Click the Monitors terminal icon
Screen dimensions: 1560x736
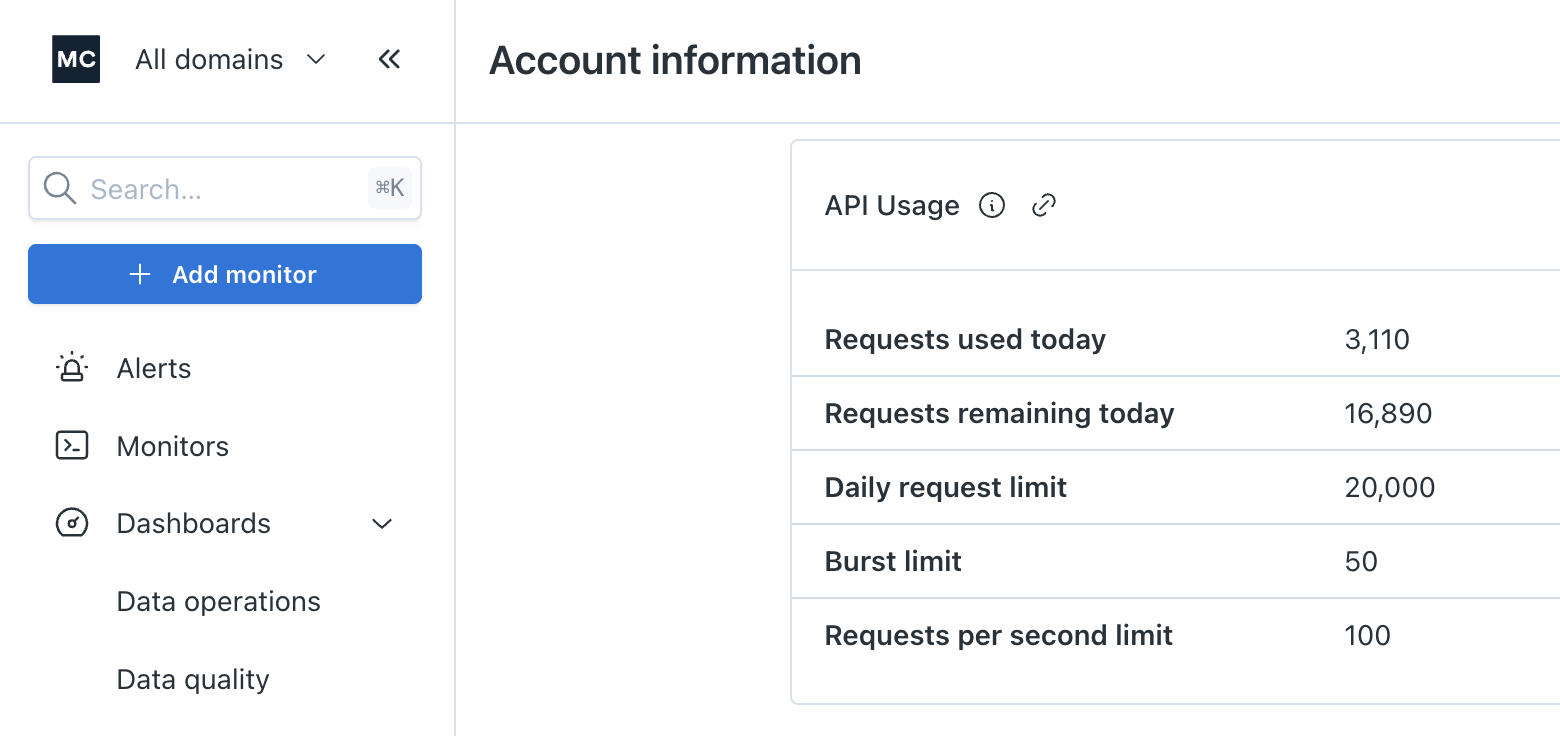coord(72,446)
